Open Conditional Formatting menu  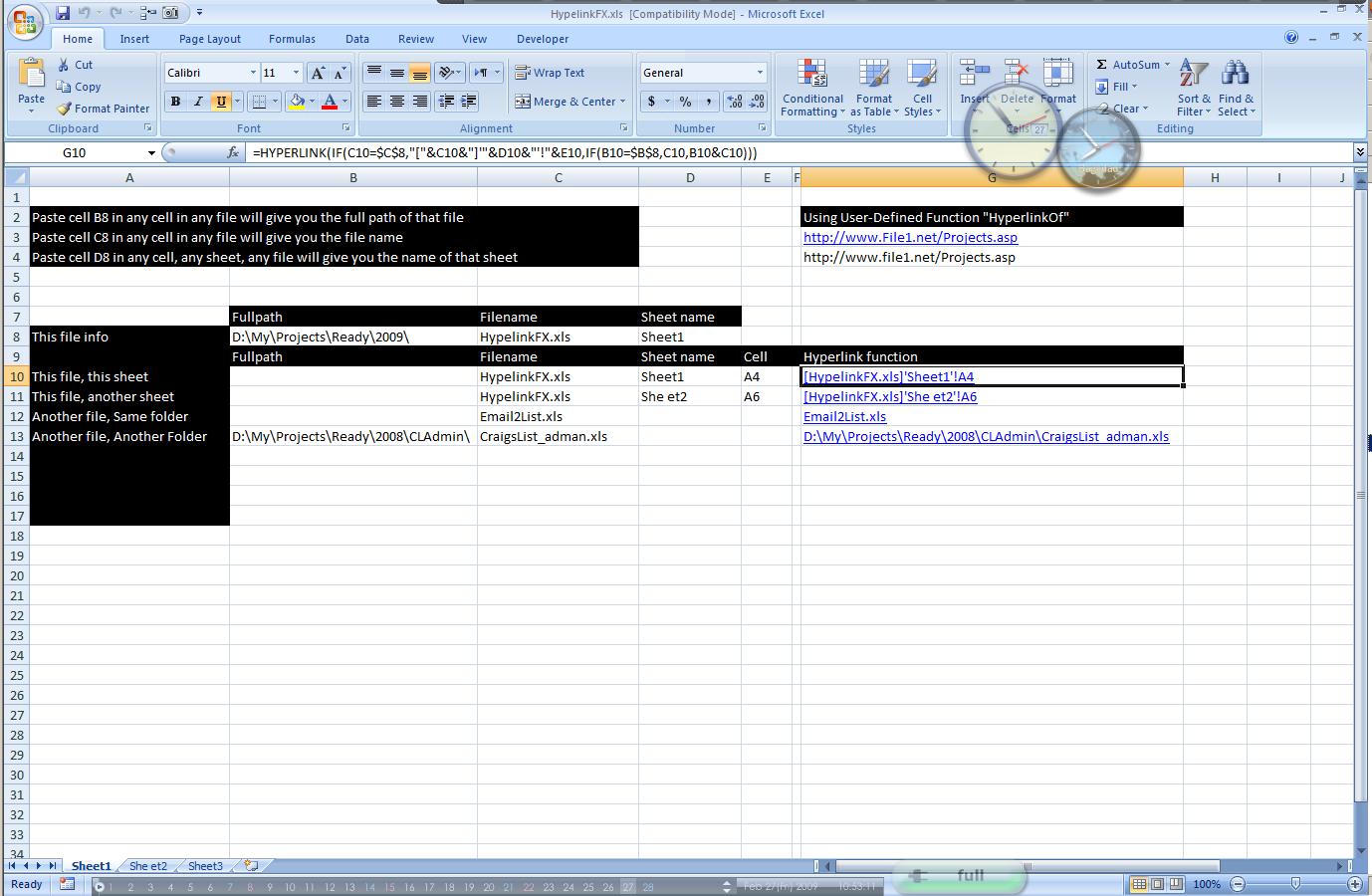click(812, 88)
